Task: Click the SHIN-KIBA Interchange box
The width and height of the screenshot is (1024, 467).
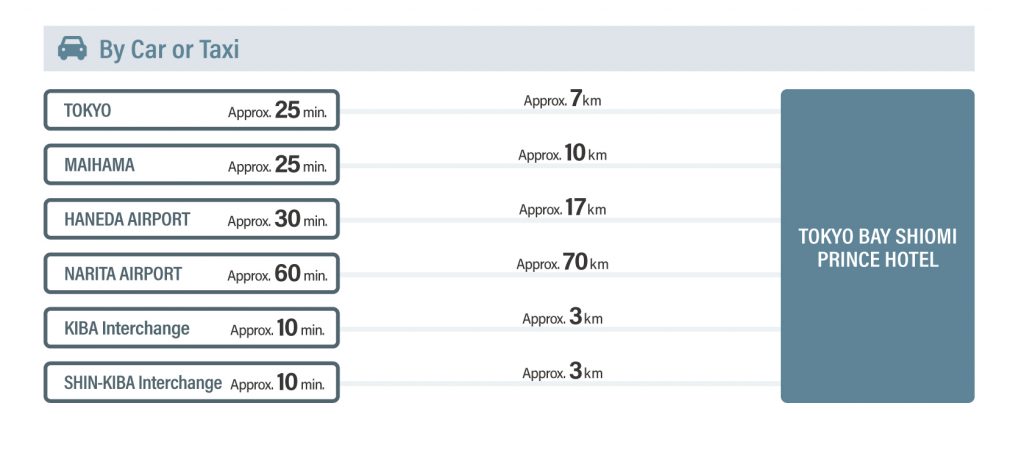Action: pyautogui.click(x=191, y=382)
